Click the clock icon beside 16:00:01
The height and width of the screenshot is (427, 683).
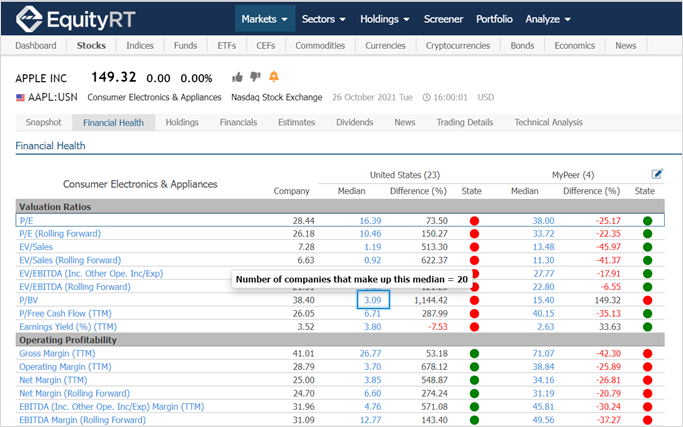[x=426, y=98]
